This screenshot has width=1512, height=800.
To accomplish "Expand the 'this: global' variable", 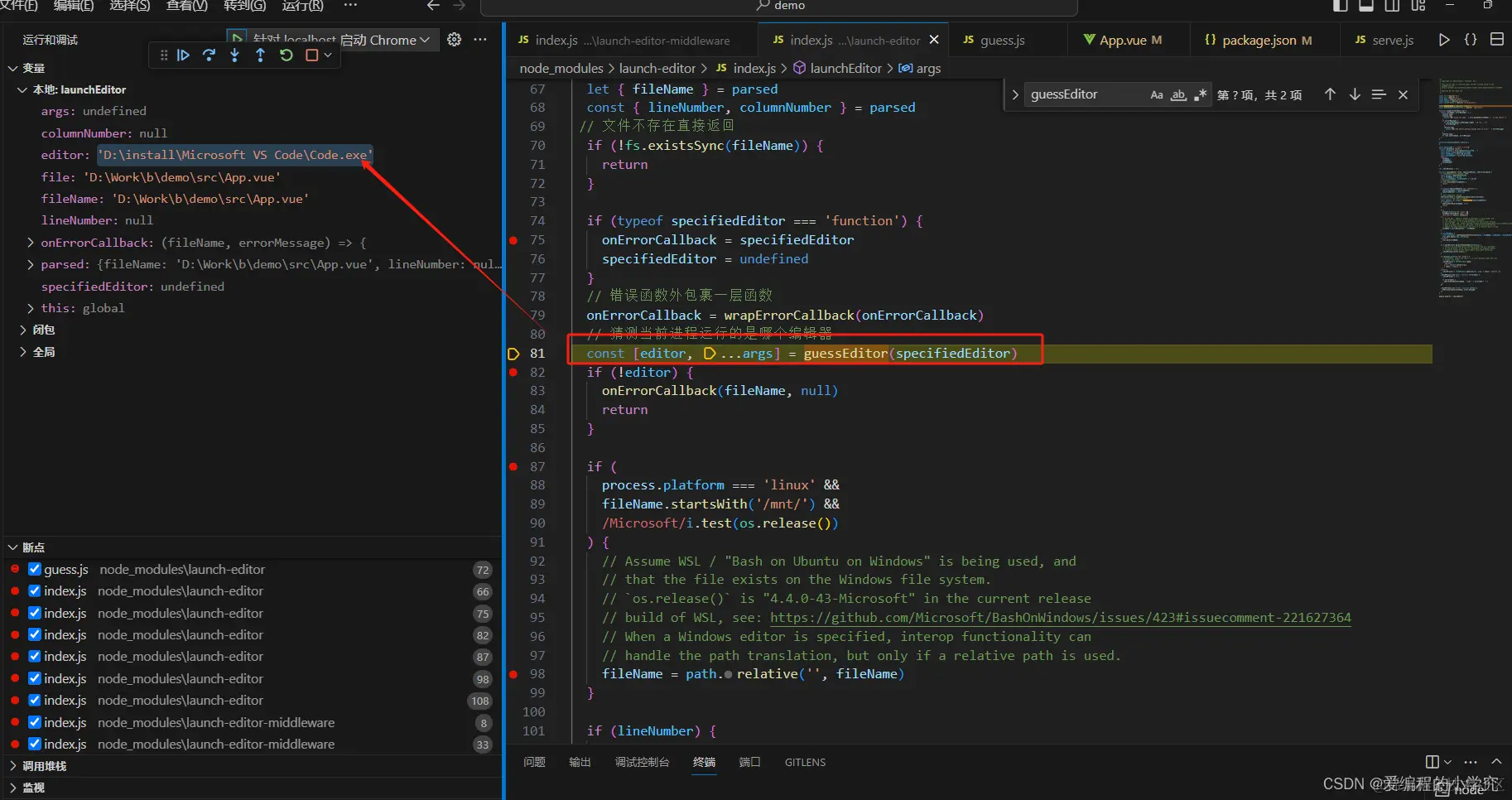I will (31, 308).
